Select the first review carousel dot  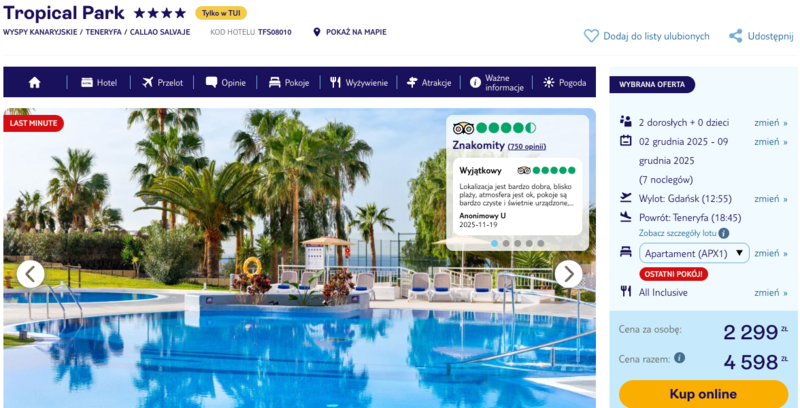(494, 243)
